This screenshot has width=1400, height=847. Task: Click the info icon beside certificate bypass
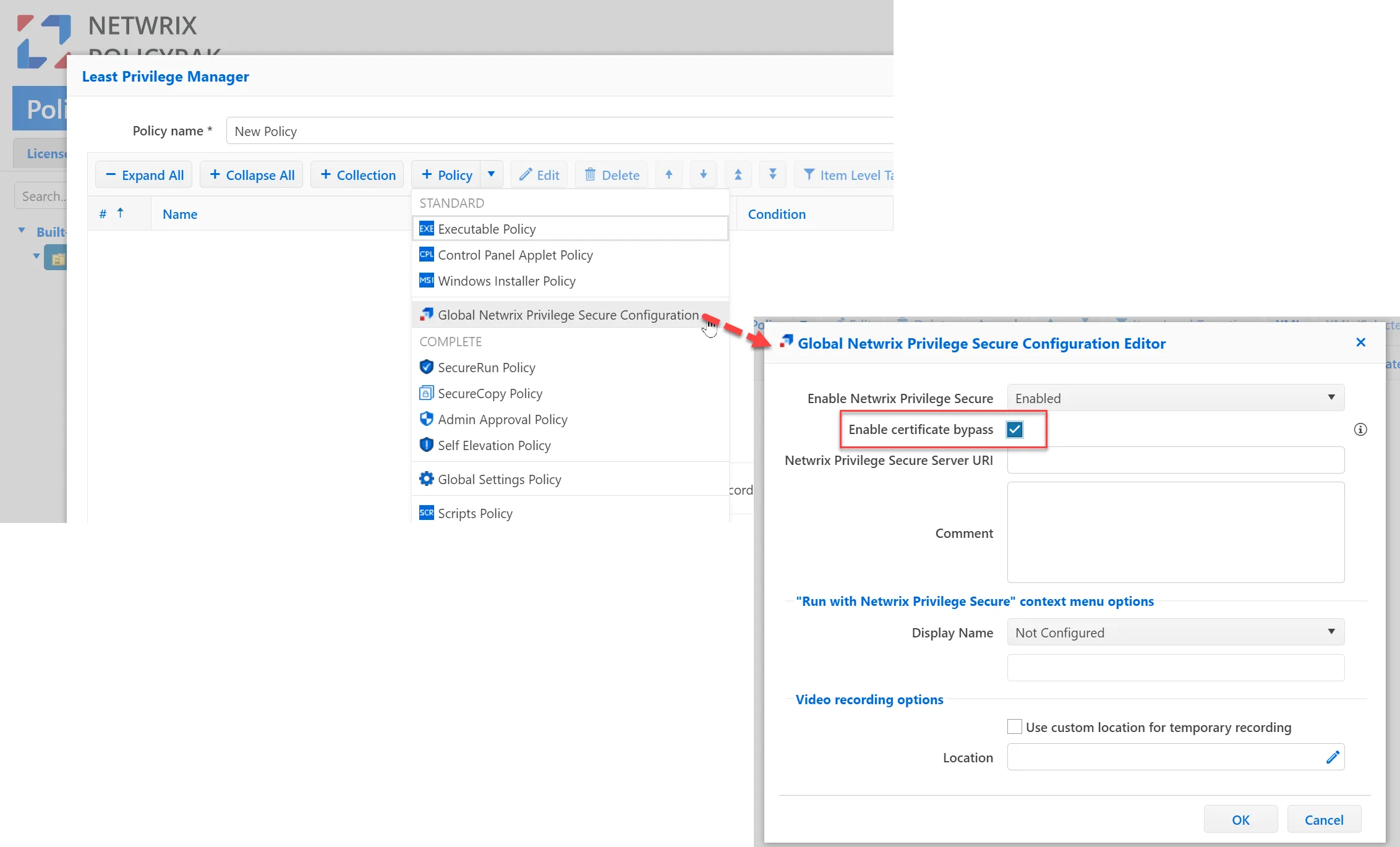click(x=1360, y=430)
